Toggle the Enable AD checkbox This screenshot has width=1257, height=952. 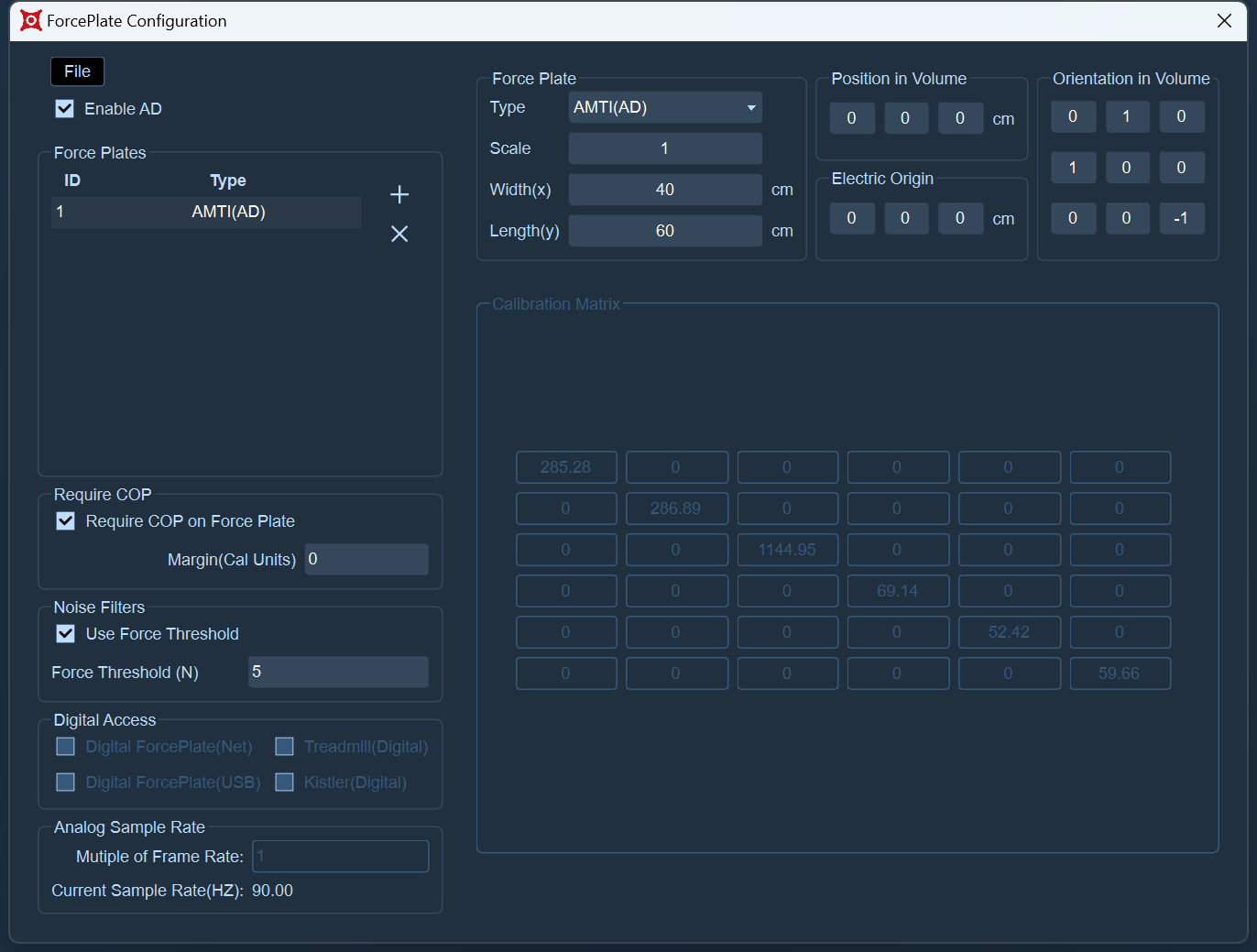[x=65, y=109]
